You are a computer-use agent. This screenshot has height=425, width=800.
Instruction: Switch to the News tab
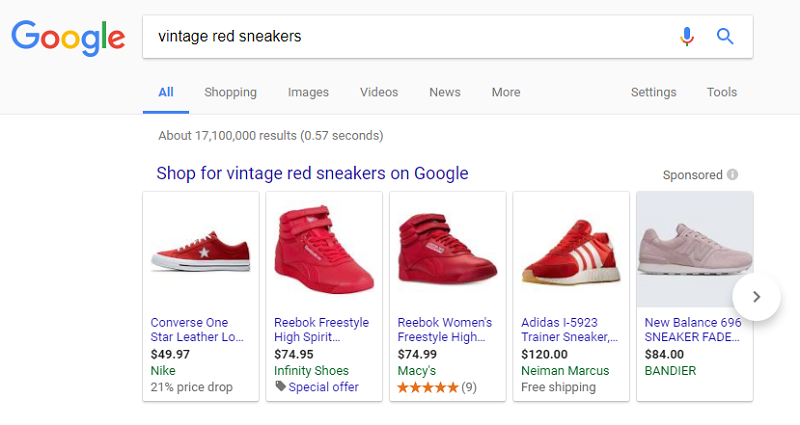pos(445,92)
